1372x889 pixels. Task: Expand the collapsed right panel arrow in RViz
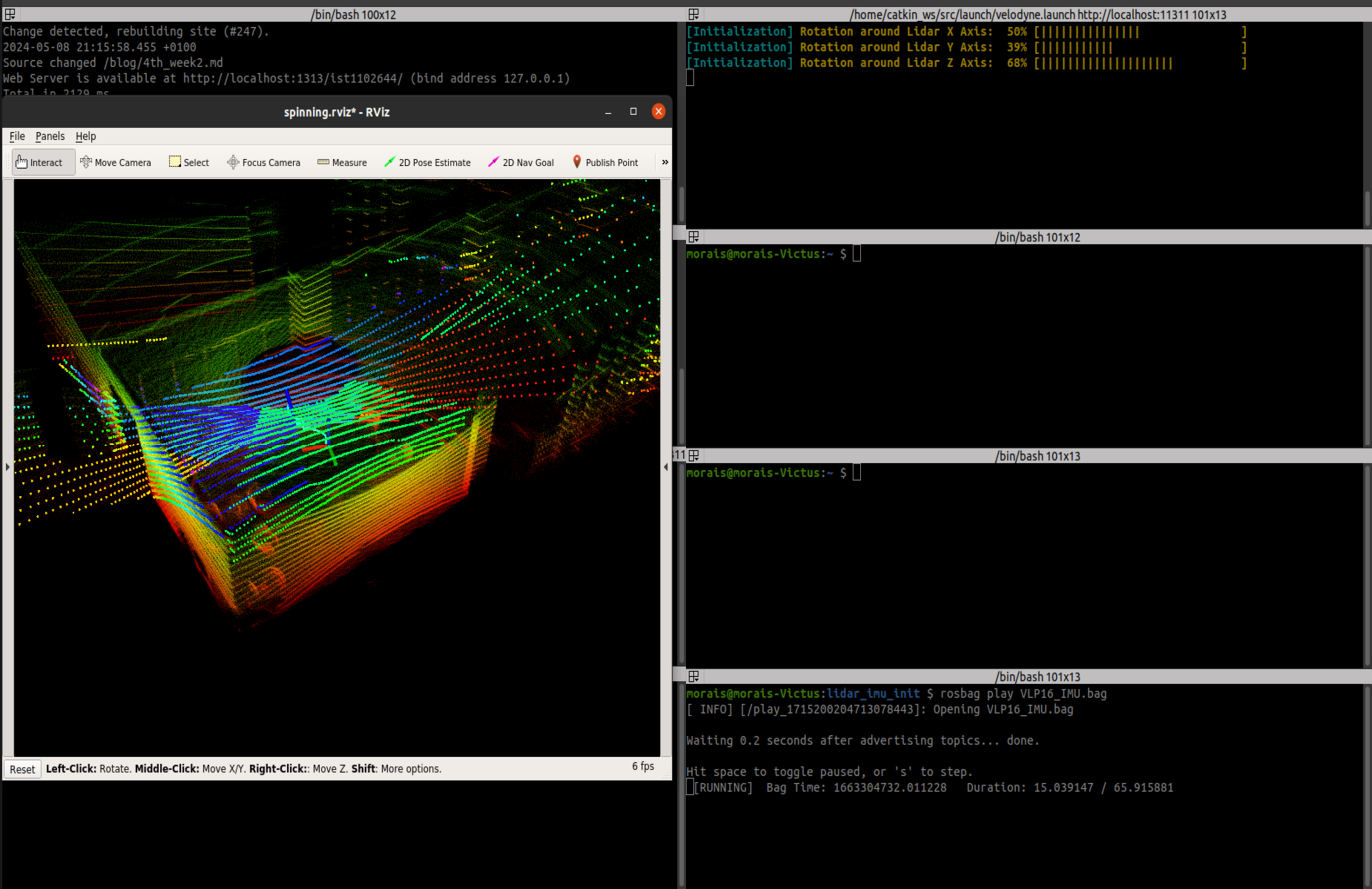pyautogui.click(x=666, y=466)
